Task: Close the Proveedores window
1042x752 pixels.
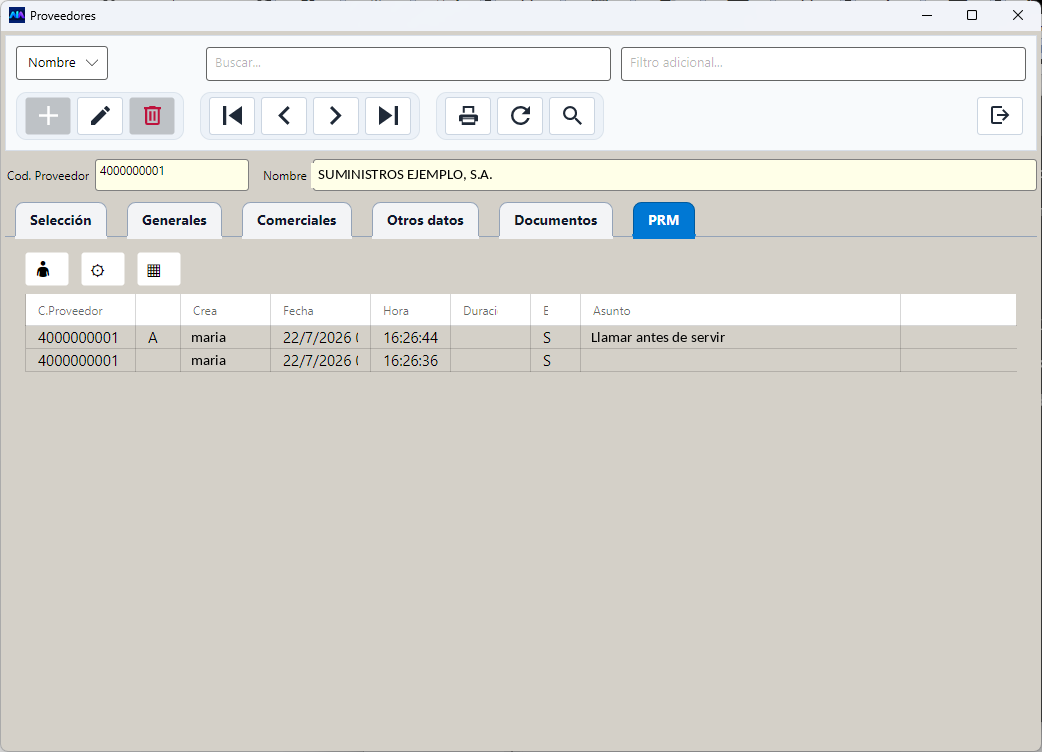Action: pyautogui.click(x=1017, y=15)
